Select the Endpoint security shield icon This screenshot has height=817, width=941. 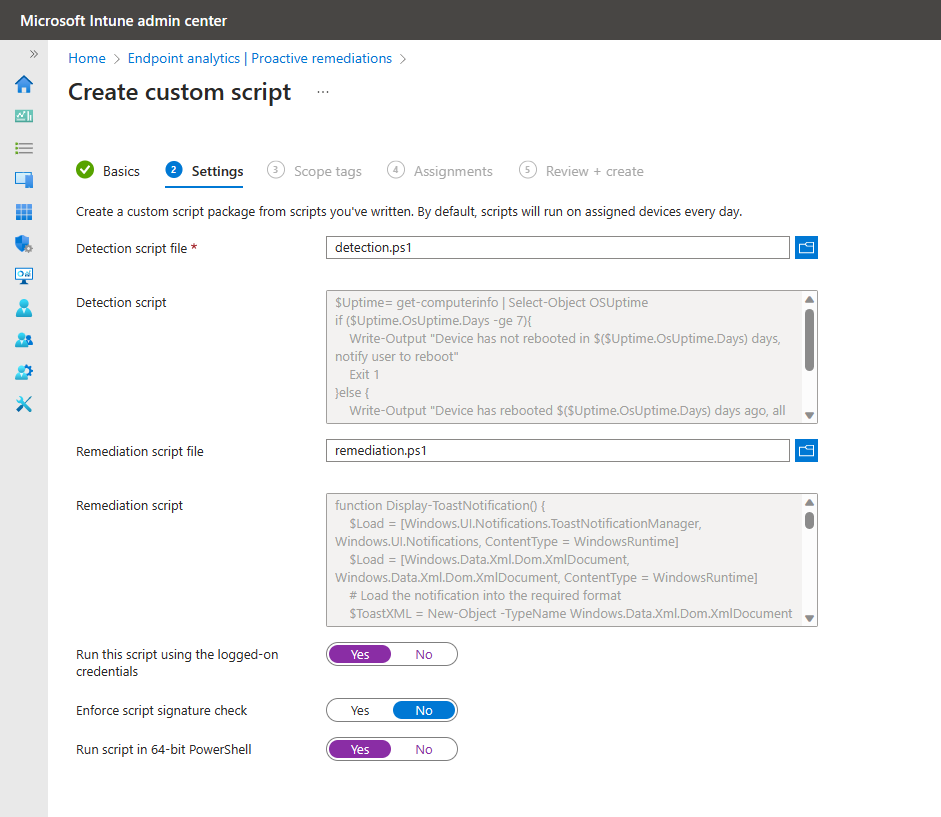(x=23, y=244)
